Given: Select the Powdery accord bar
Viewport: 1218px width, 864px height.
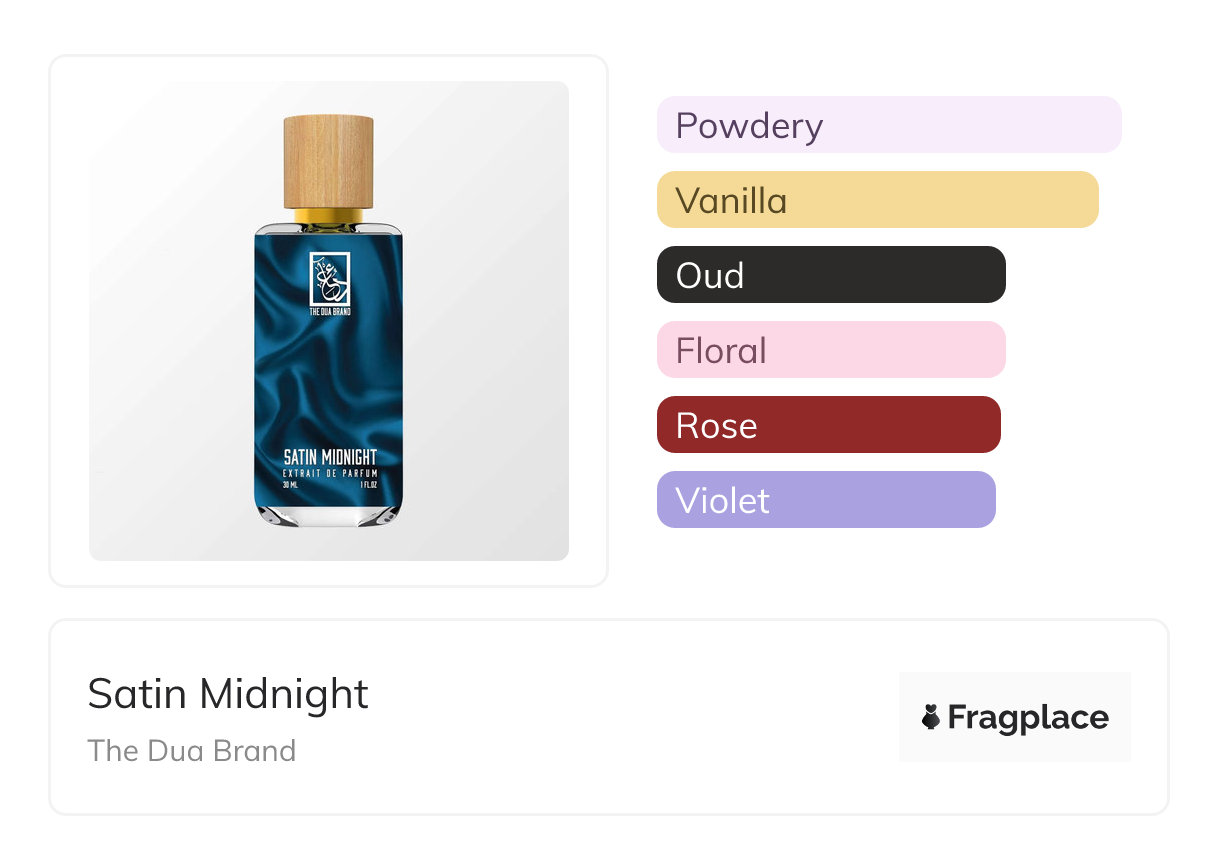Looking at the screenshot, I should (888, 125).
